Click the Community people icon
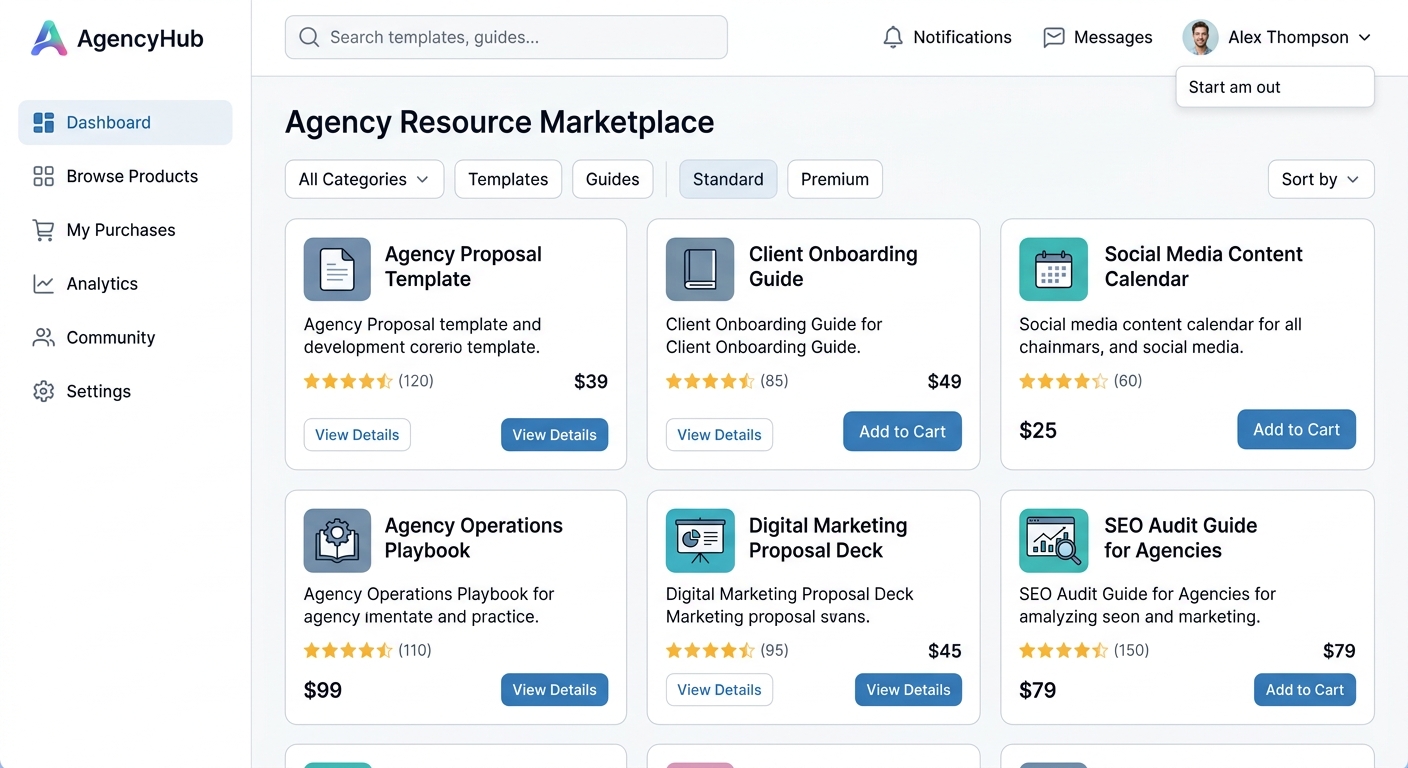This screenshot has height=768, width=1408. (x=43, y=337)
